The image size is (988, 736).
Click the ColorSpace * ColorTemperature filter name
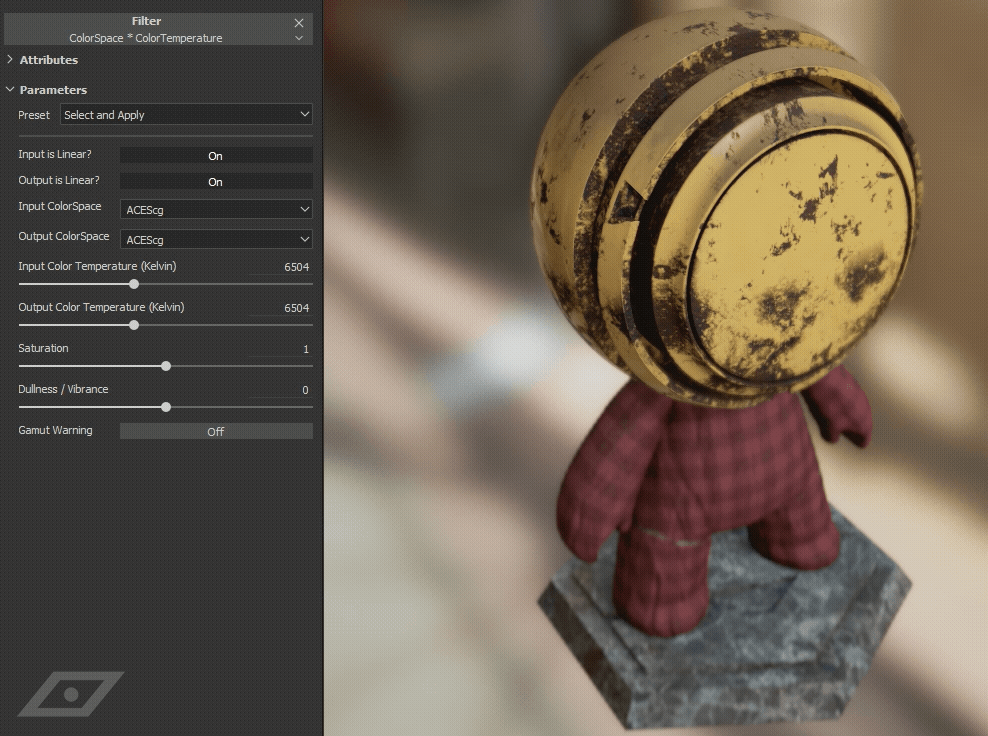pyautogui.click(x=146, y=38)
